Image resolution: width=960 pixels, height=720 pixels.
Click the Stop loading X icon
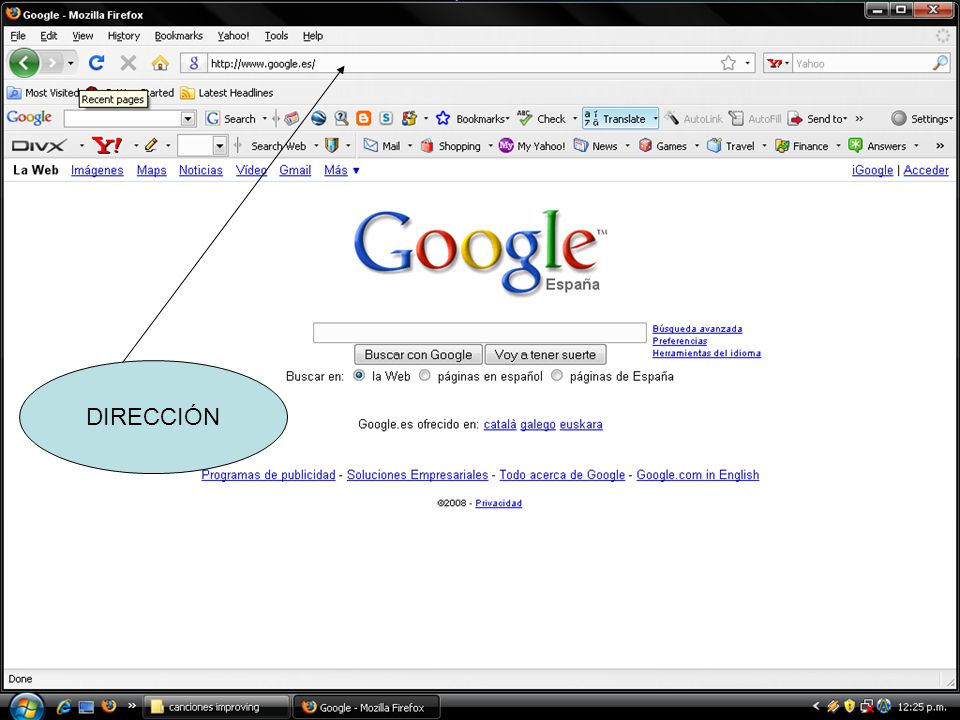click(x=128, y=63)
